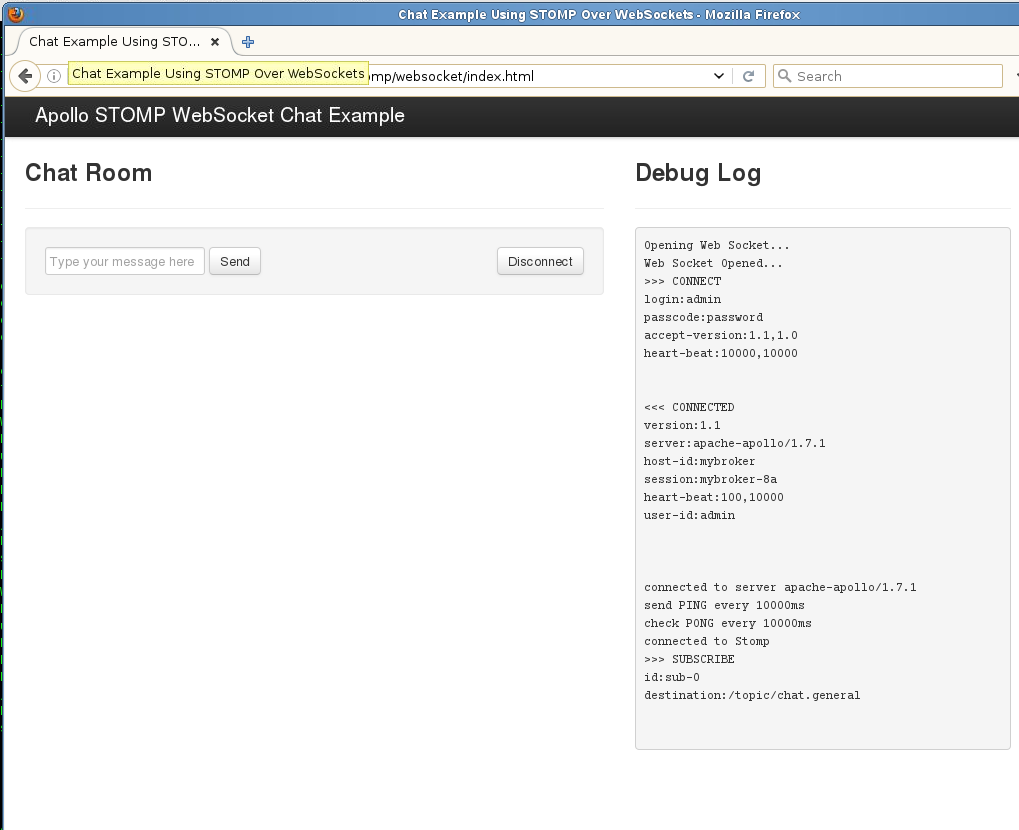Open the site information icon
Viewport: 1019px width, 830px height.
click(55, 76)
